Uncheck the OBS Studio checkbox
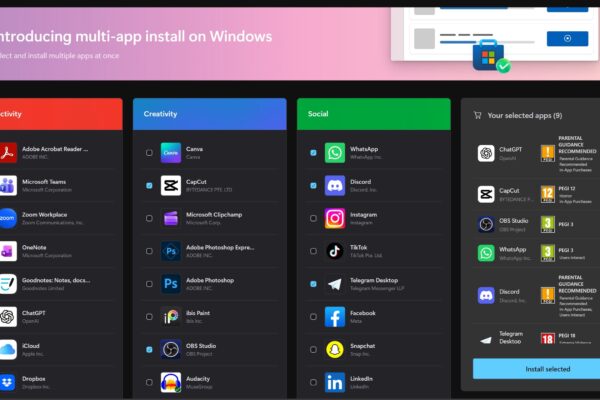This screenshot has width=600, height=400. (x=149, y=349)
